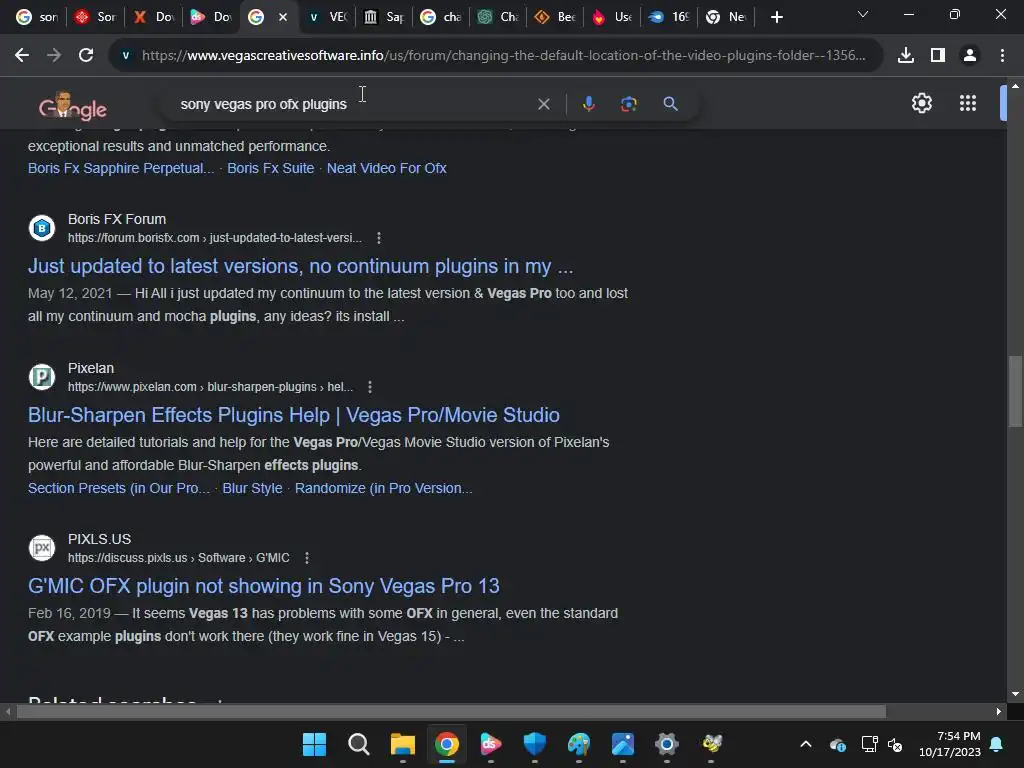The height and width of the screenshot is (768, 1024).
Task: Click the forward navigation arrow
Action: click(x=54, y=56)
